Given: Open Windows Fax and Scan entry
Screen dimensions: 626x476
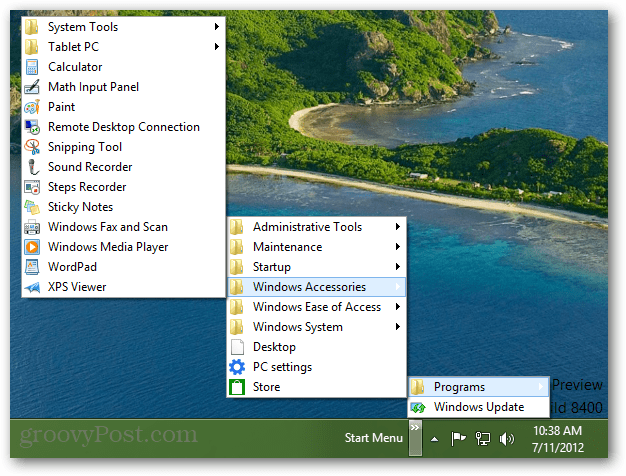Looking at the screenshot, I should 123,227.
